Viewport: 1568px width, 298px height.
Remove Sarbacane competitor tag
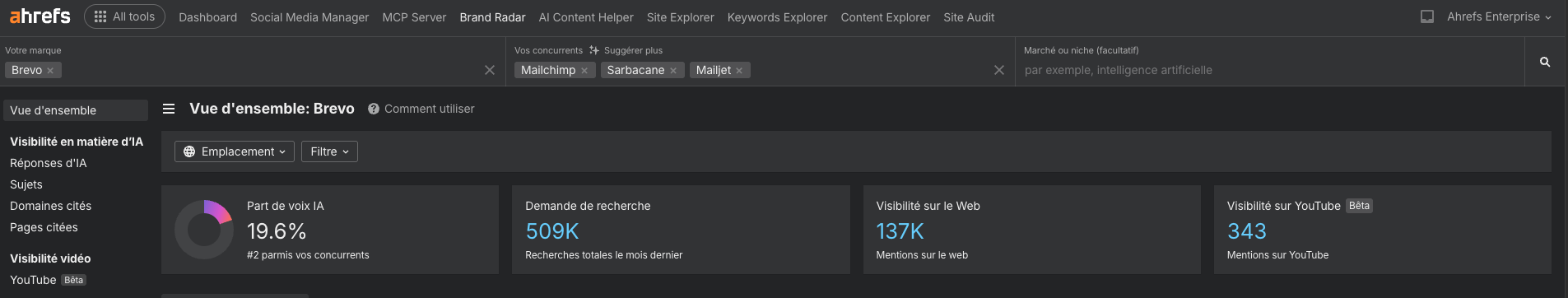pyautogui.click(x=673, y=71)
